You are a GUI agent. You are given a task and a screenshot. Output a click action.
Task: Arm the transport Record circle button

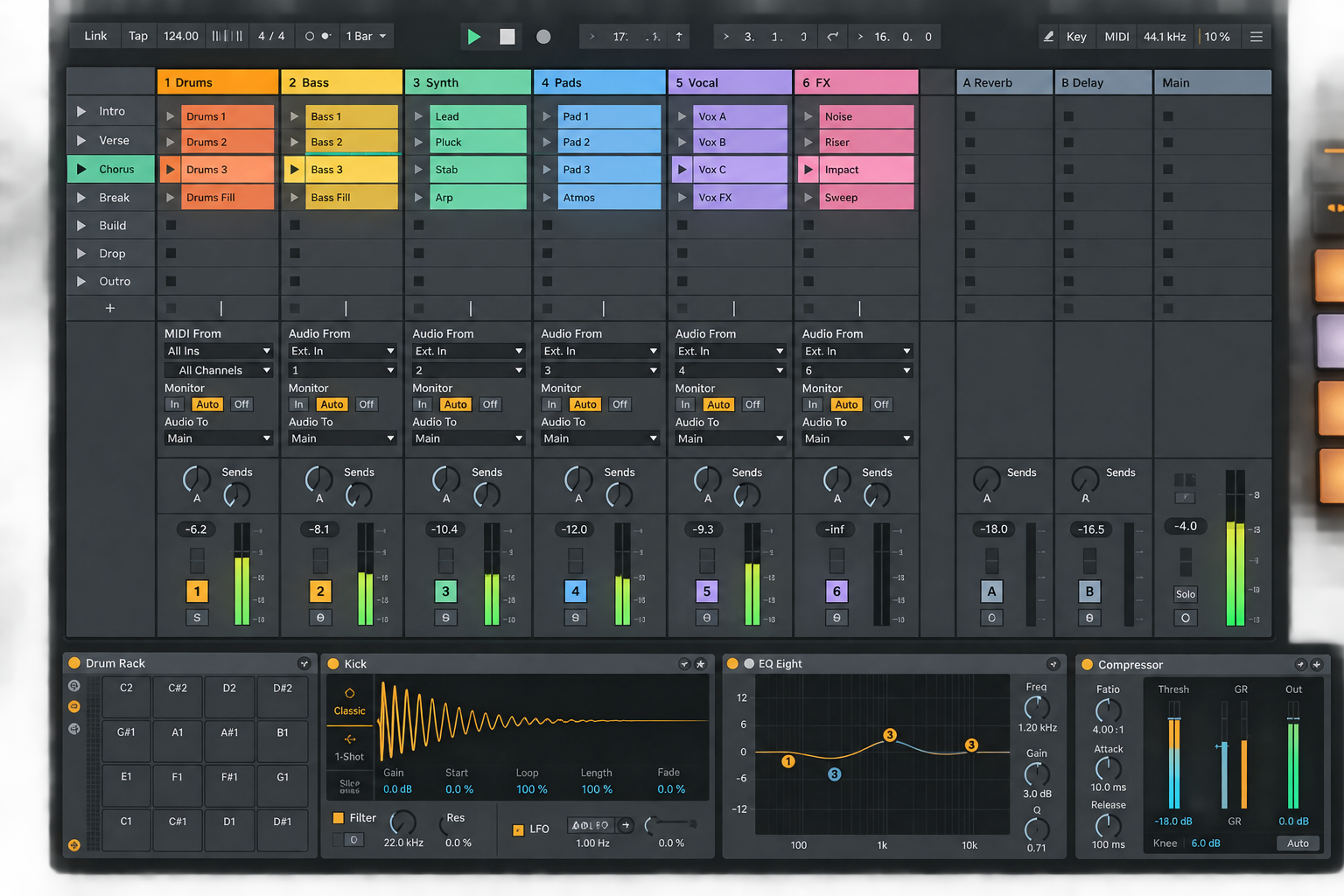tap(543, 37)
